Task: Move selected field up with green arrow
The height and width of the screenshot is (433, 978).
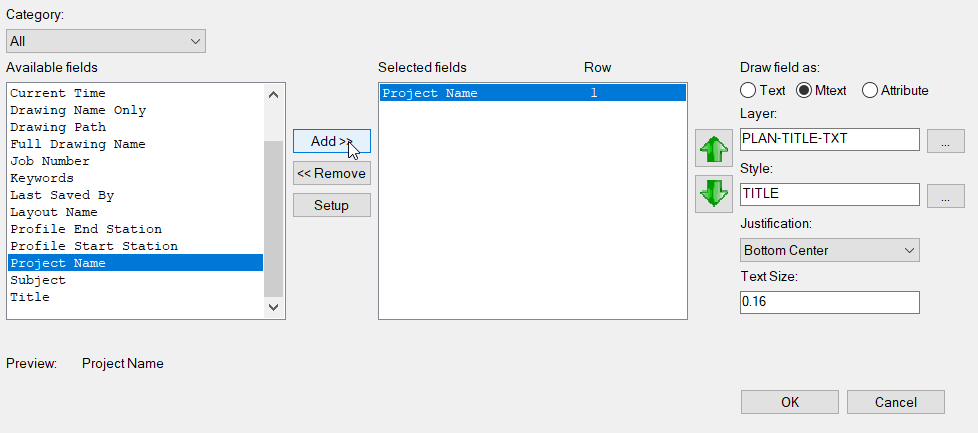Action: 714,150
